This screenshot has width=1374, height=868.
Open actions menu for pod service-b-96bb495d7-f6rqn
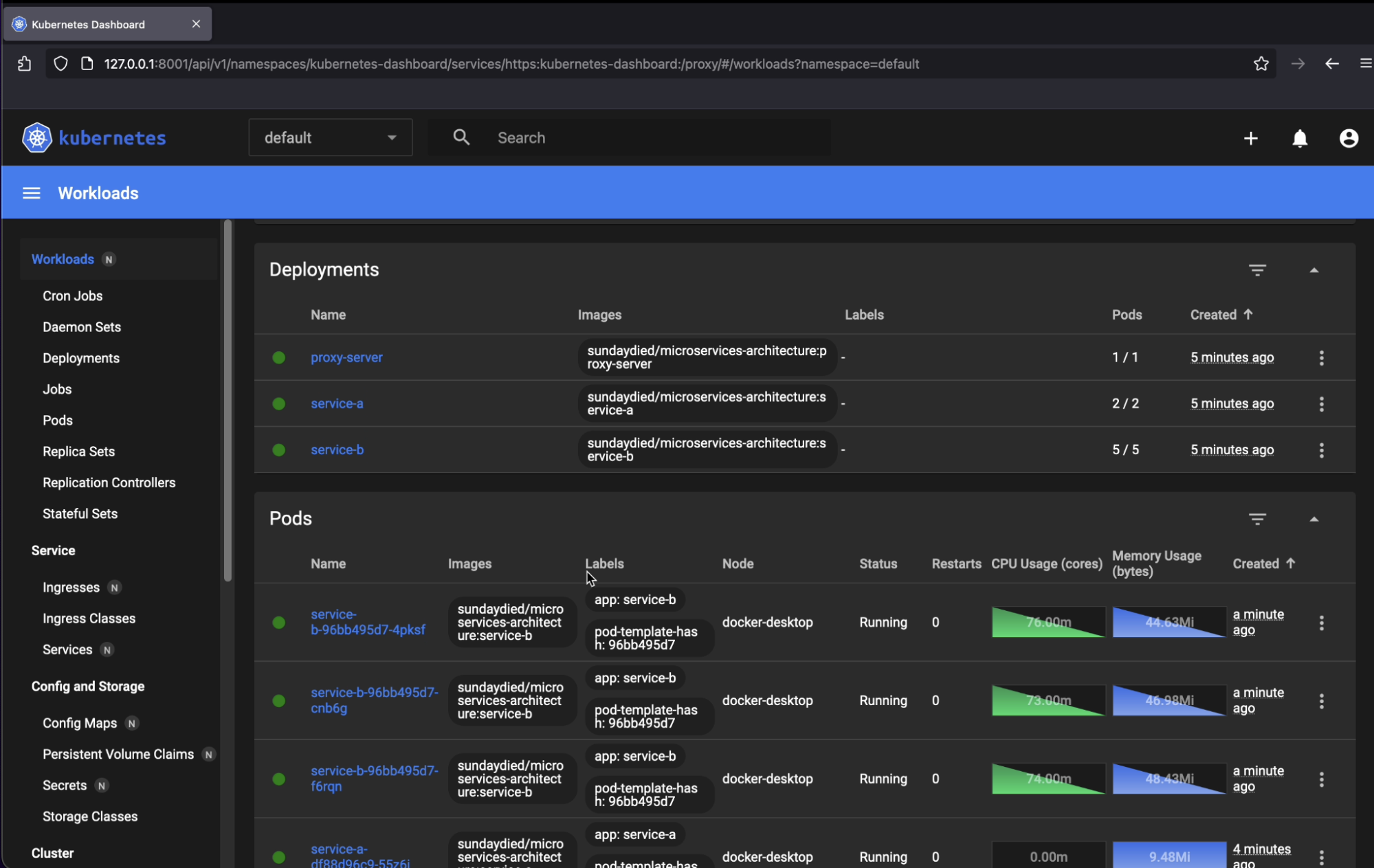tap(1321, 779)
